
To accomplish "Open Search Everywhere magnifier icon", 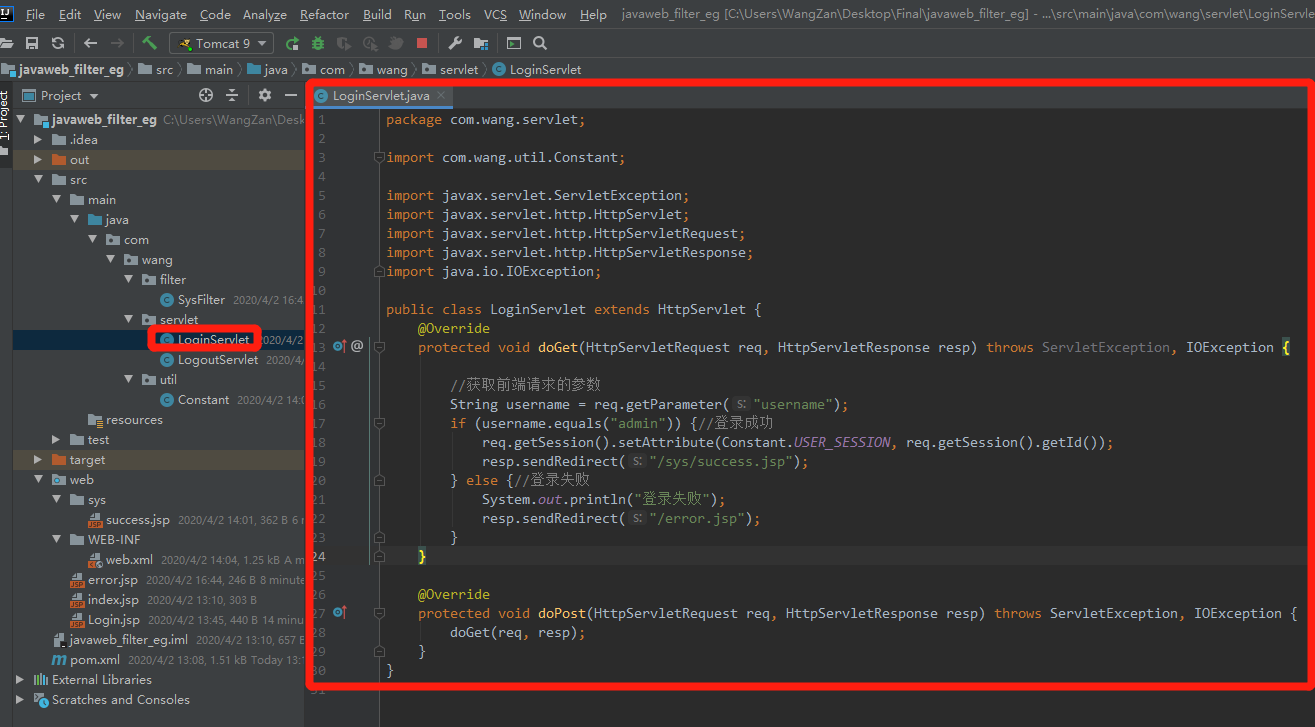I will pos(540,43).
